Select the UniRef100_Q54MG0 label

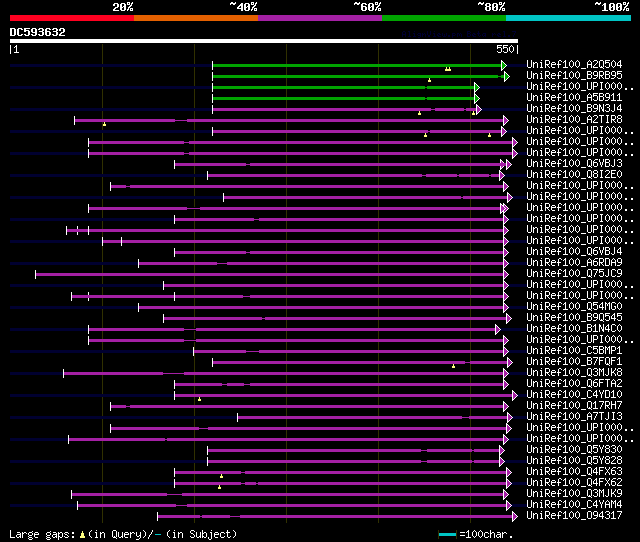(574, 307)
